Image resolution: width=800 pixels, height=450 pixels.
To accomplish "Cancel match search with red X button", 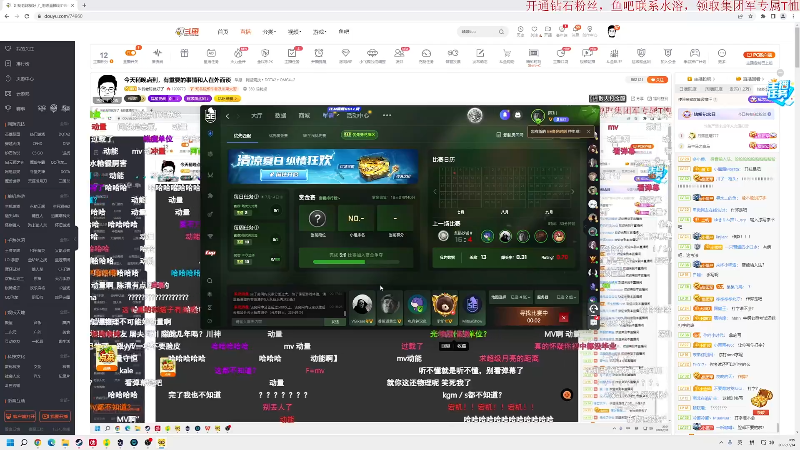I will [563, 318].
